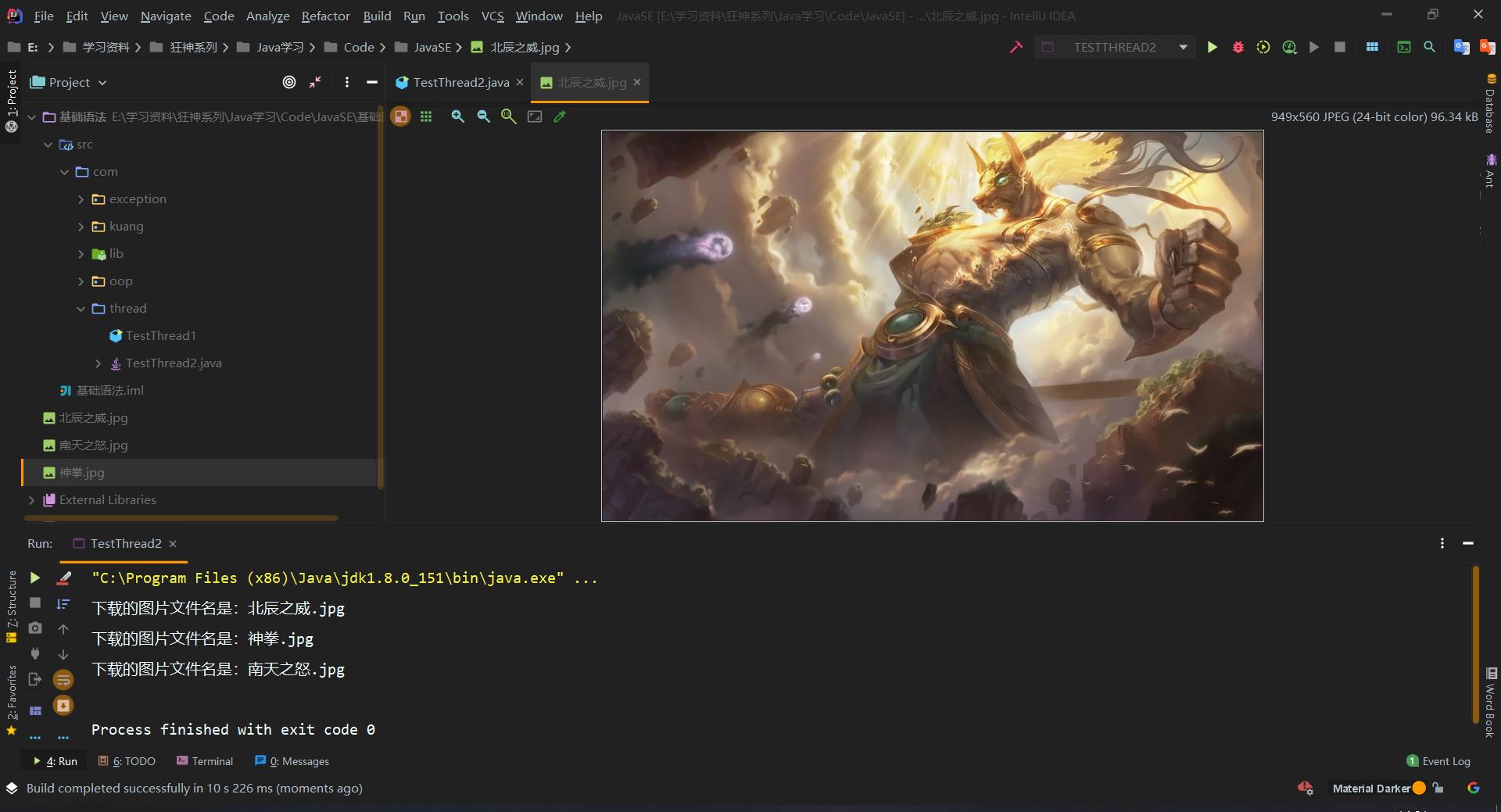Viewport: 1501px width, 812px height.
Task: Close the TestThread2 Run tab
Action: tap(173, 543)
